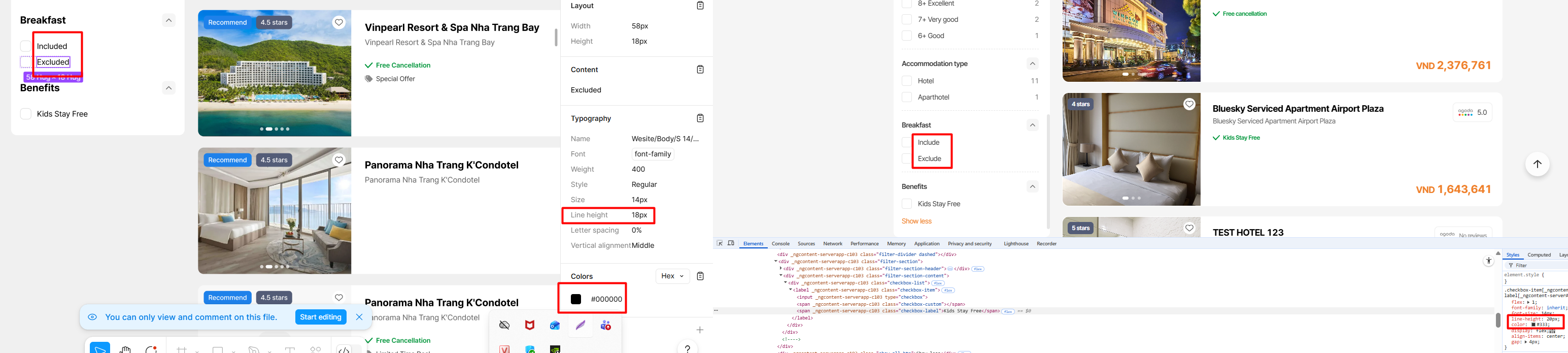Click the purple feather tray icon

pyautogui.click(x=580, y=326)
